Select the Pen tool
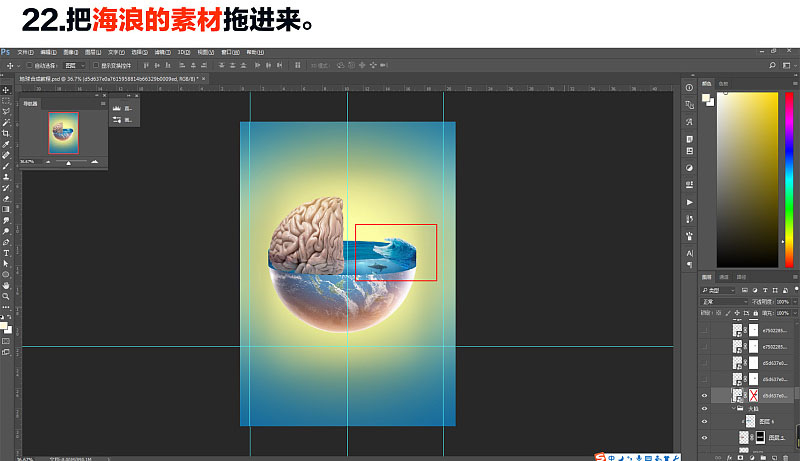This screenshot has height=461, width=800. [x=6, y=242]
